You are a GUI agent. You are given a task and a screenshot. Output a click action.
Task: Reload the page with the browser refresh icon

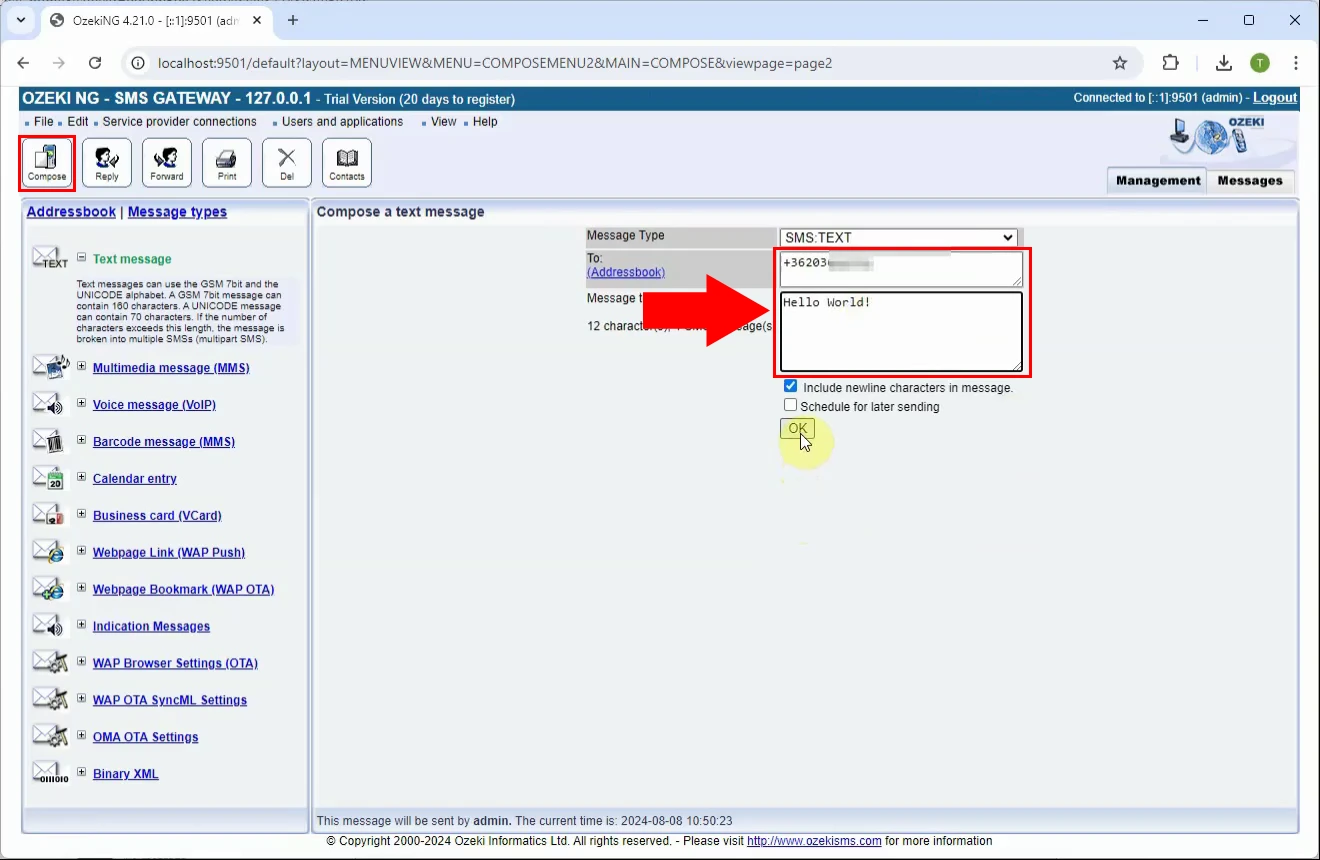(x=95, y=63)
